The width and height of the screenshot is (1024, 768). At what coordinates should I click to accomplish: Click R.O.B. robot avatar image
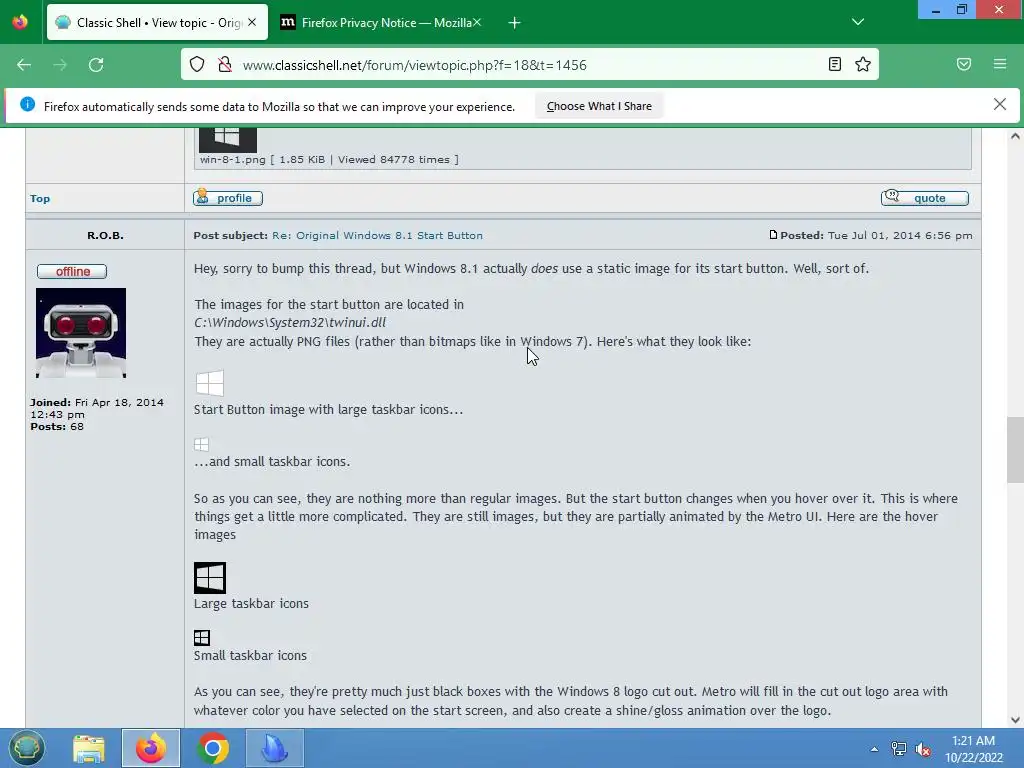point(81,333)
